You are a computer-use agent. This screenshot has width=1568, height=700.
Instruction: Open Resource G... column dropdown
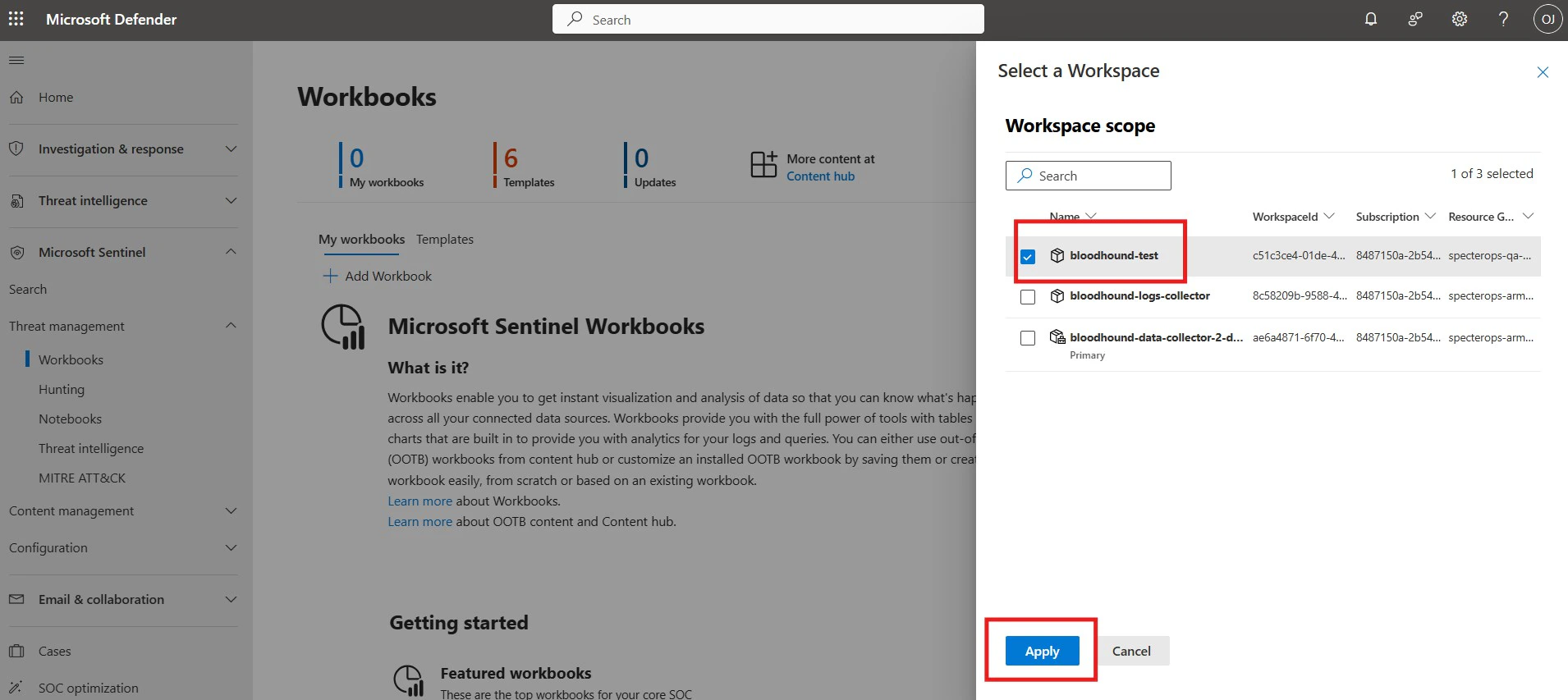coord(1528,216)
